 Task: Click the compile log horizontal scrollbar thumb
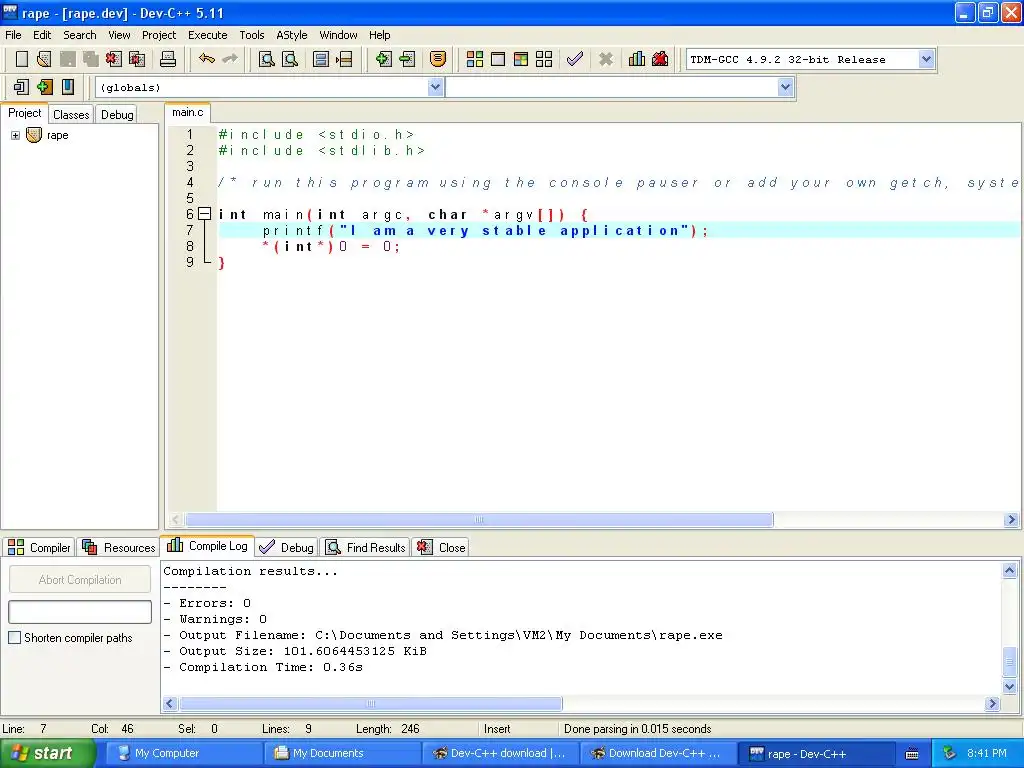point(370,703)
